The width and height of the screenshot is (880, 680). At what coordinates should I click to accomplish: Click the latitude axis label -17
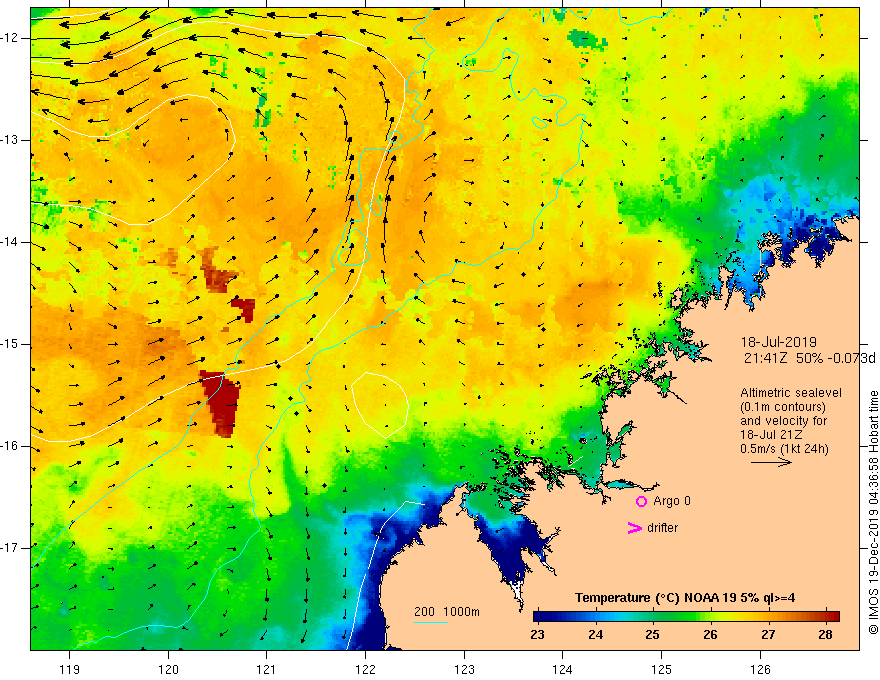(x=10, y=548)
